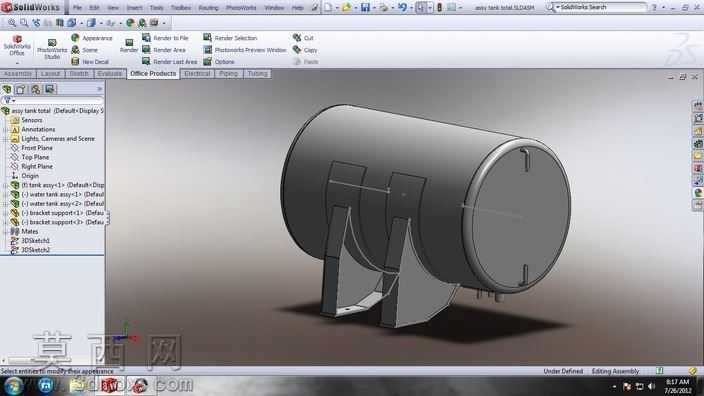Switch to the Evaluate tab
704x396 pixels.
click(110, 74)
